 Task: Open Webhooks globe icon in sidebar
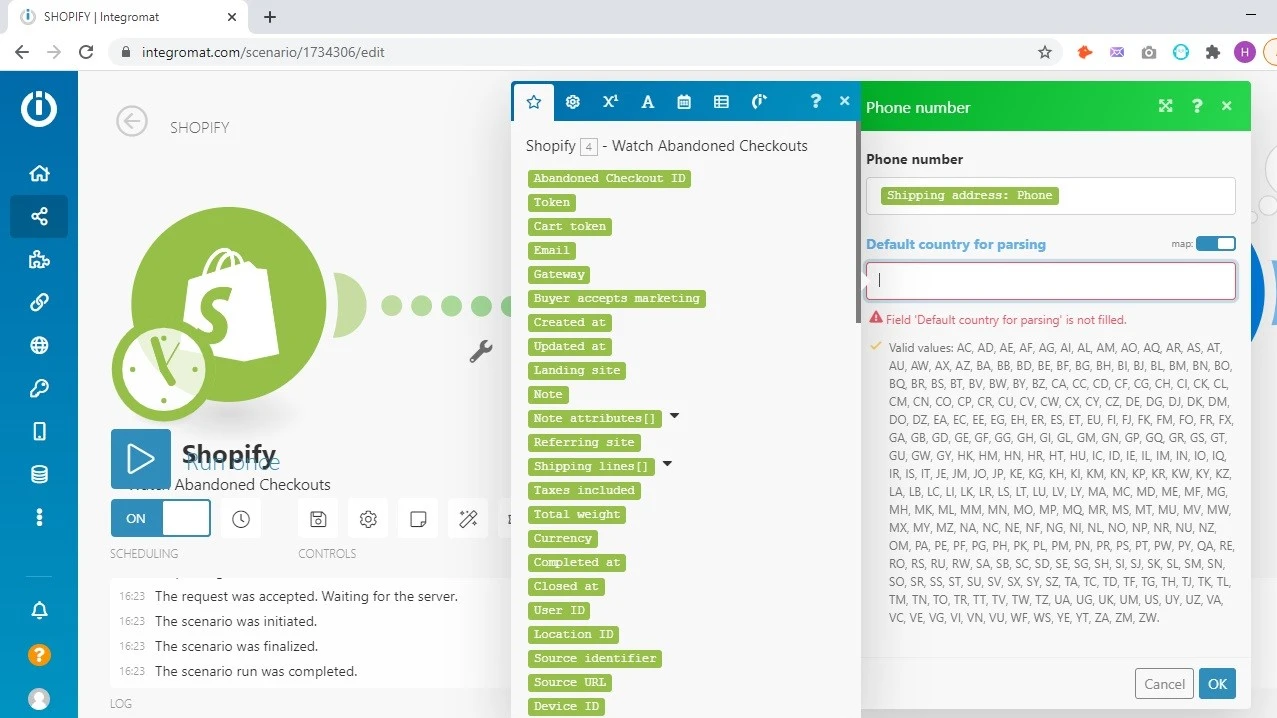(x=39, y=346)
